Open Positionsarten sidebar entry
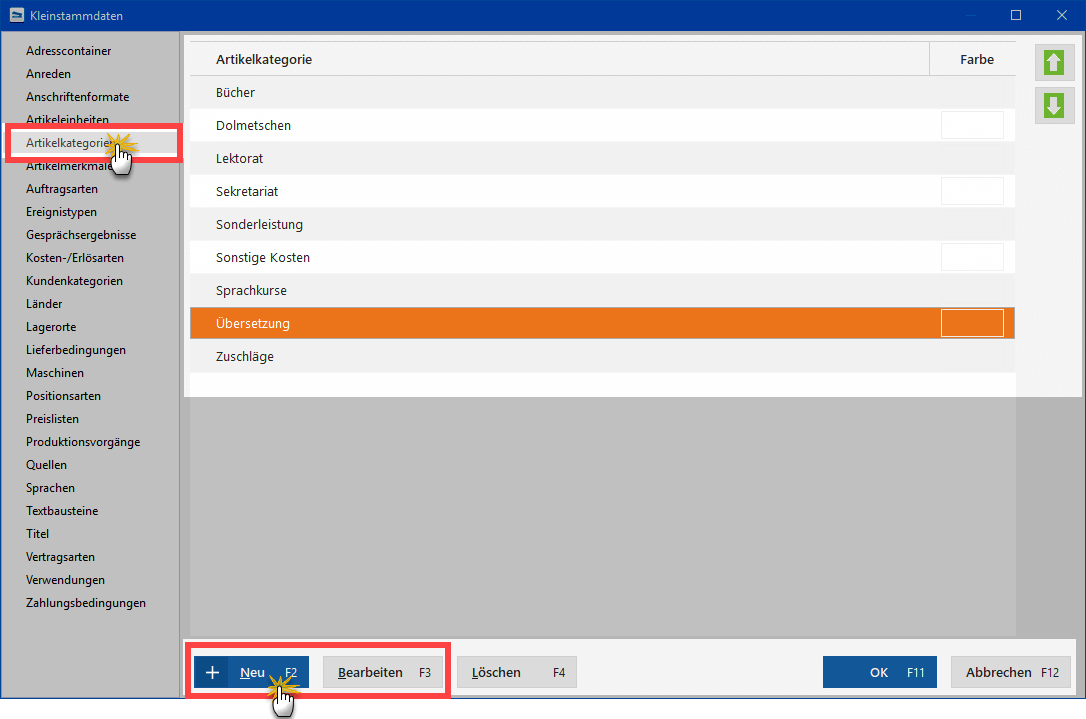Image resolution: width=1086 pixels, height=719 pixels. pos(63,395)
